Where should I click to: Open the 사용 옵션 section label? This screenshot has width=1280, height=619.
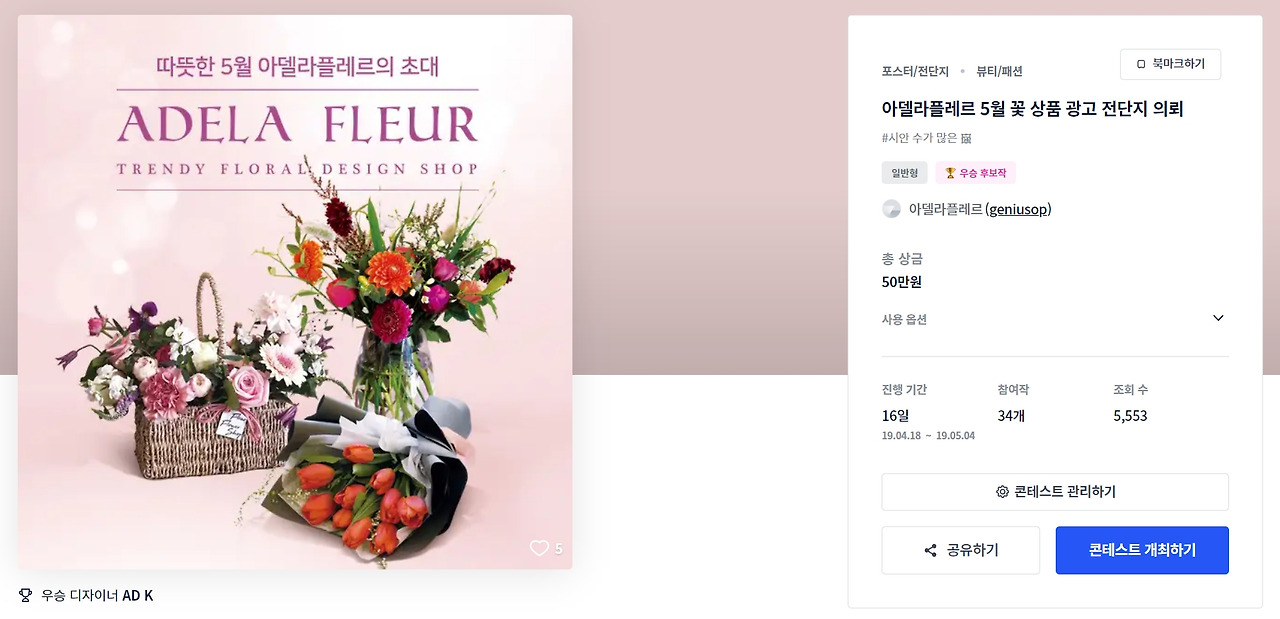(x=904, y=320)
